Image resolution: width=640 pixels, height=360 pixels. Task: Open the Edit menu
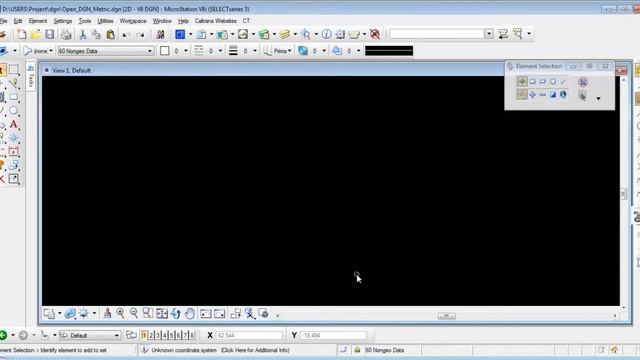(18, 21)
